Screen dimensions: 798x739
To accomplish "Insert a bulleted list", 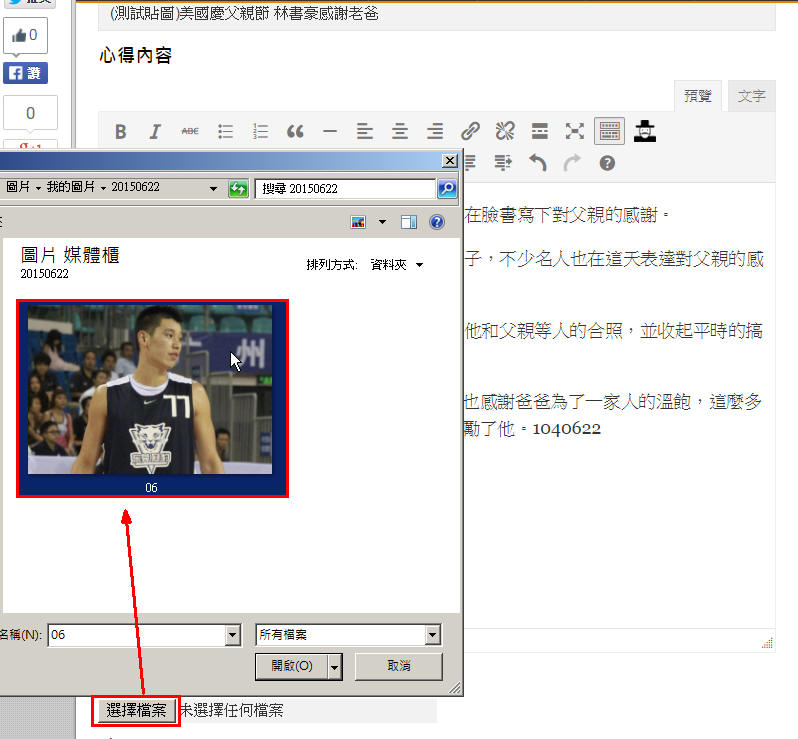I will [x=226, y=131].
